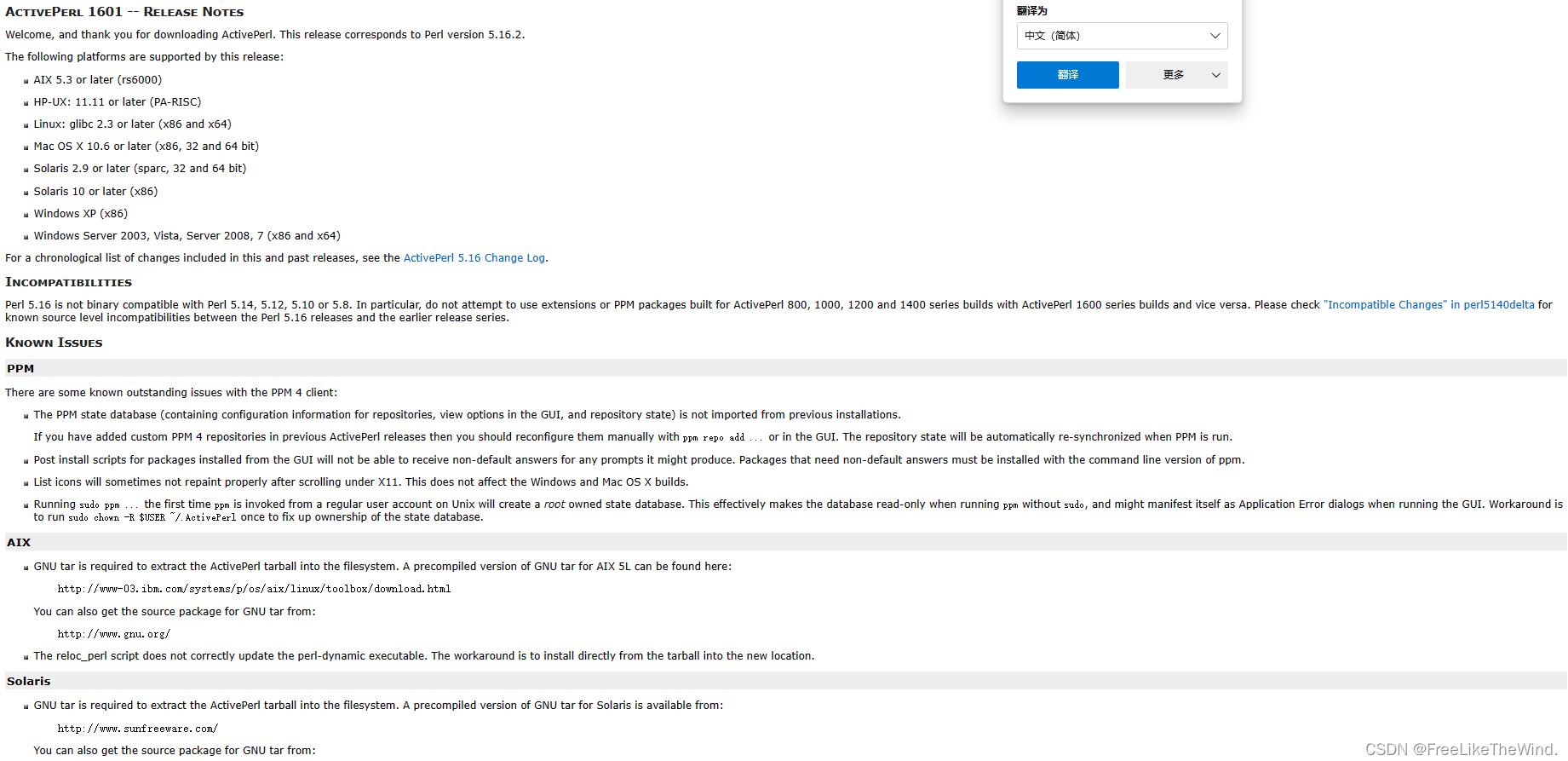Click the "Mac OS X 10.6 or later" item
The height and width of the screenshot is (761, 1568).
click(146, 147)
